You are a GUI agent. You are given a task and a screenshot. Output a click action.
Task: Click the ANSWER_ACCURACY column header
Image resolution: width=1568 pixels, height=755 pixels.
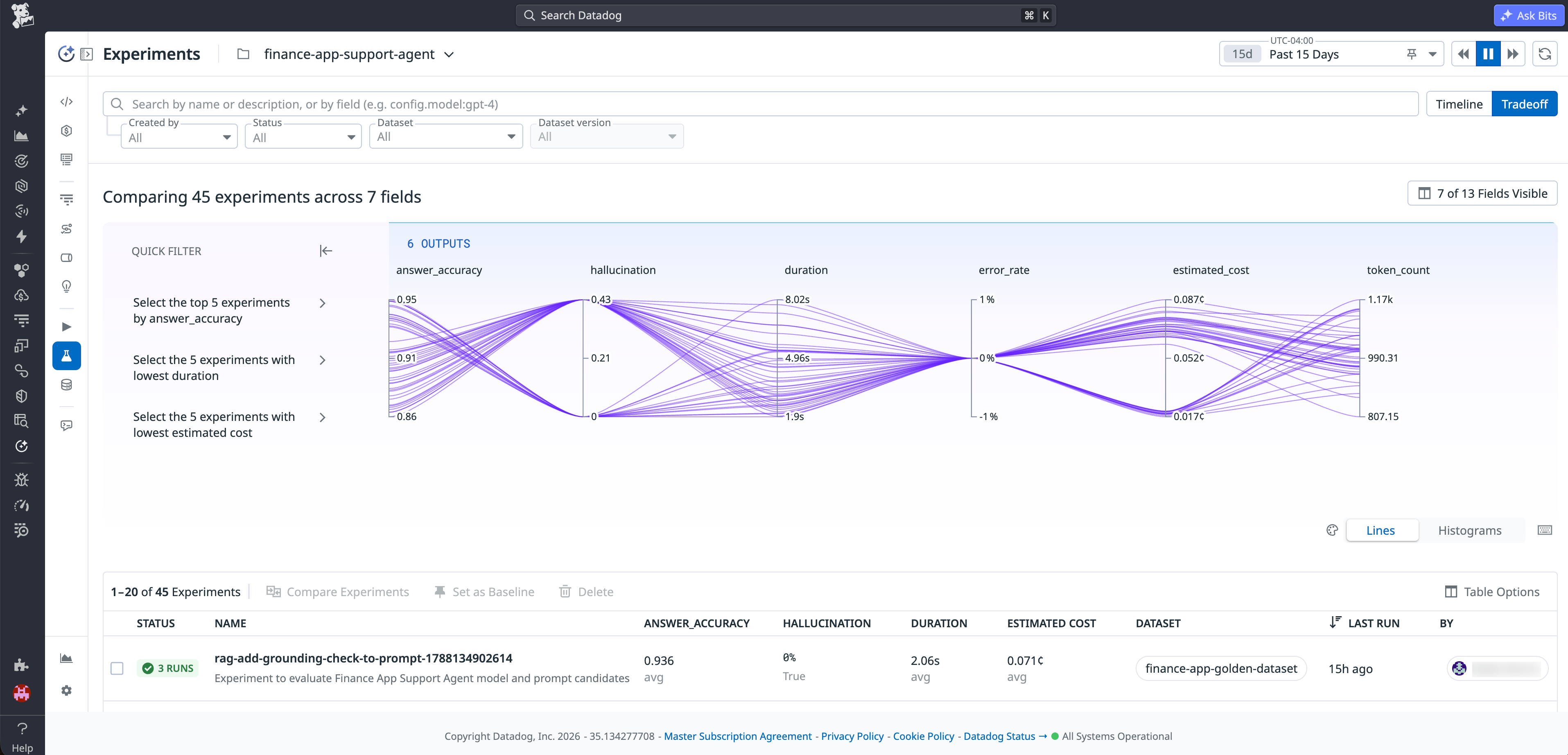697,623
